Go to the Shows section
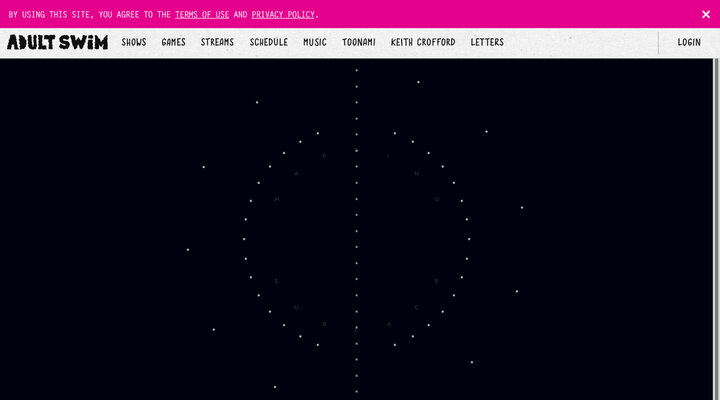Viewport: 720px width, 400px height. [x=134, y=42]
